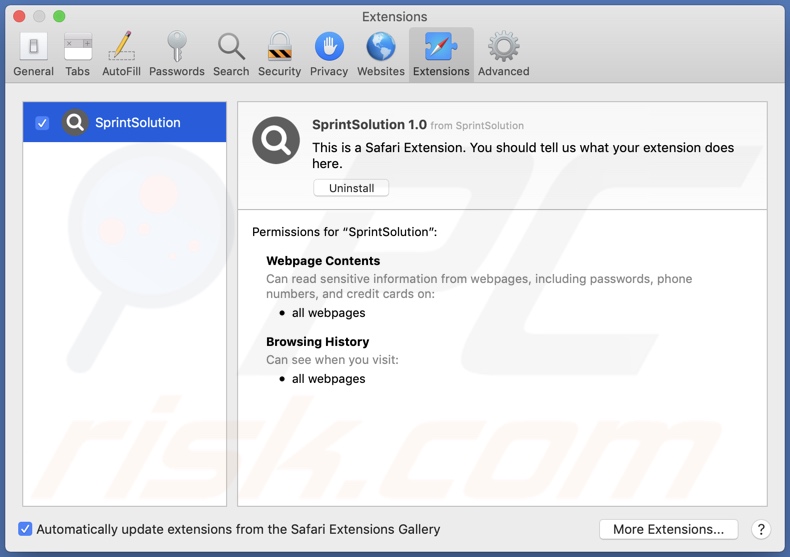Close the Extensions preferences window
This screenshot has height=557, width=790.
(x=19, y=17)
